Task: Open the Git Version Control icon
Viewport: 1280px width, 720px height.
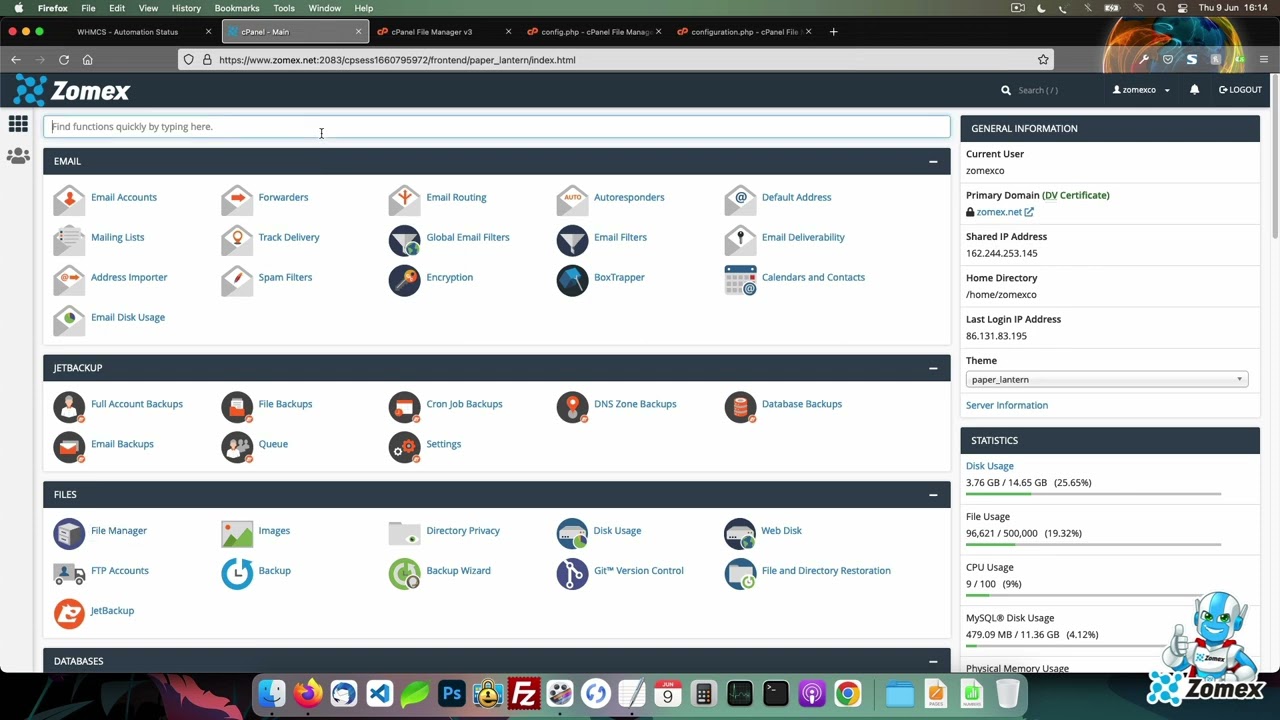Action: tap(573, 573)
